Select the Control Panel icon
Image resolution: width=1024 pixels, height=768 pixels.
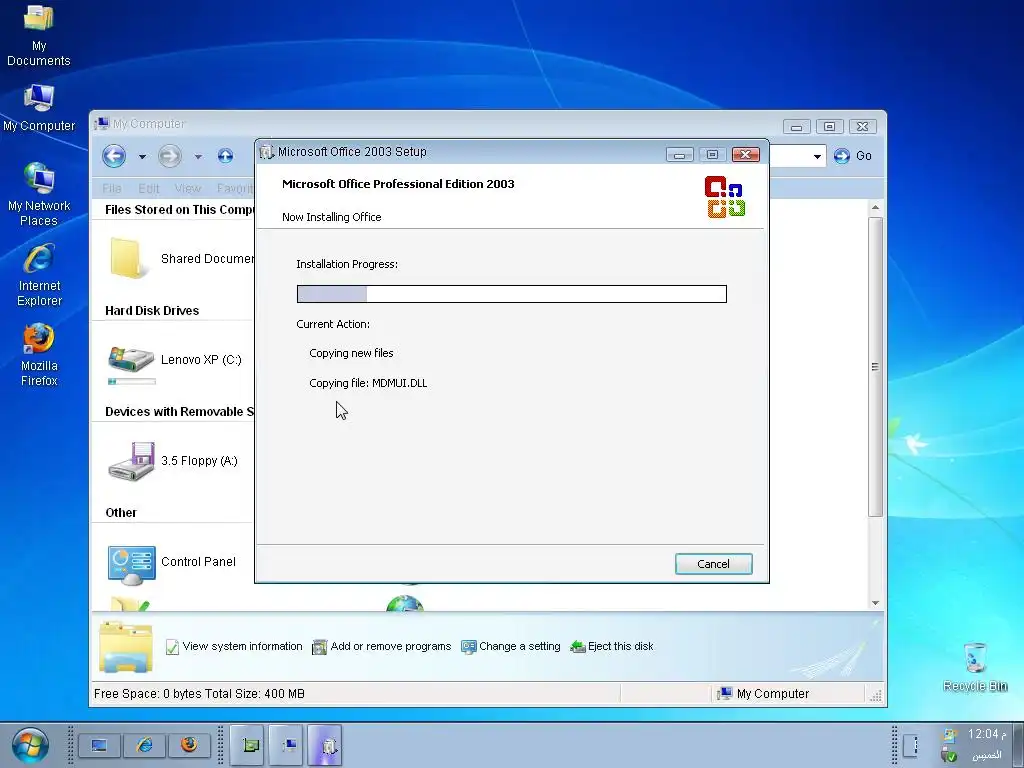[x=132, y=565]
